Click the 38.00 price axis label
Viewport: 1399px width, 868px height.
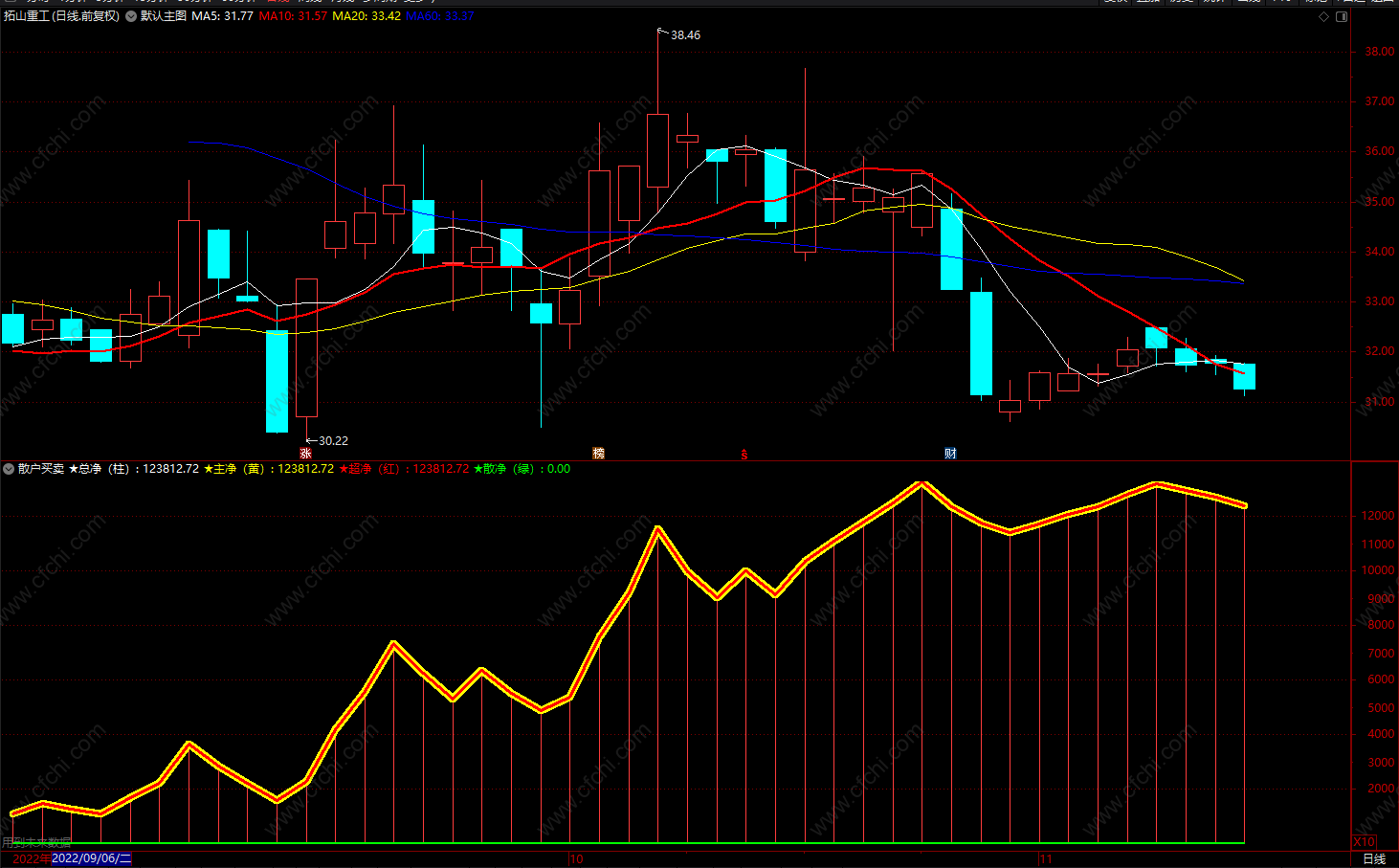(1379, 52)
